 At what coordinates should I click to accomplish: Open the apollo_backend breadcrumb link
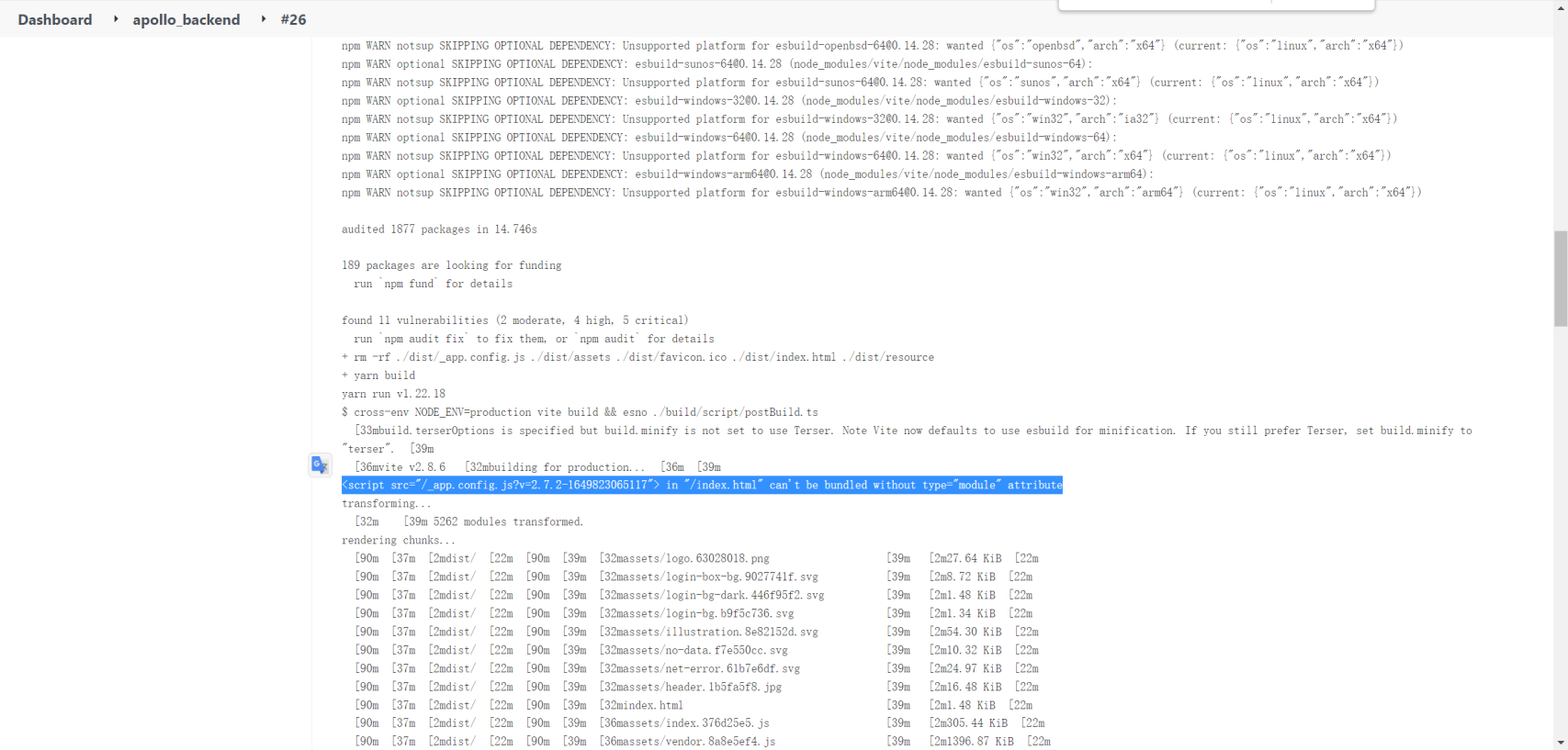pyautogui.click(x=186, y=19)
